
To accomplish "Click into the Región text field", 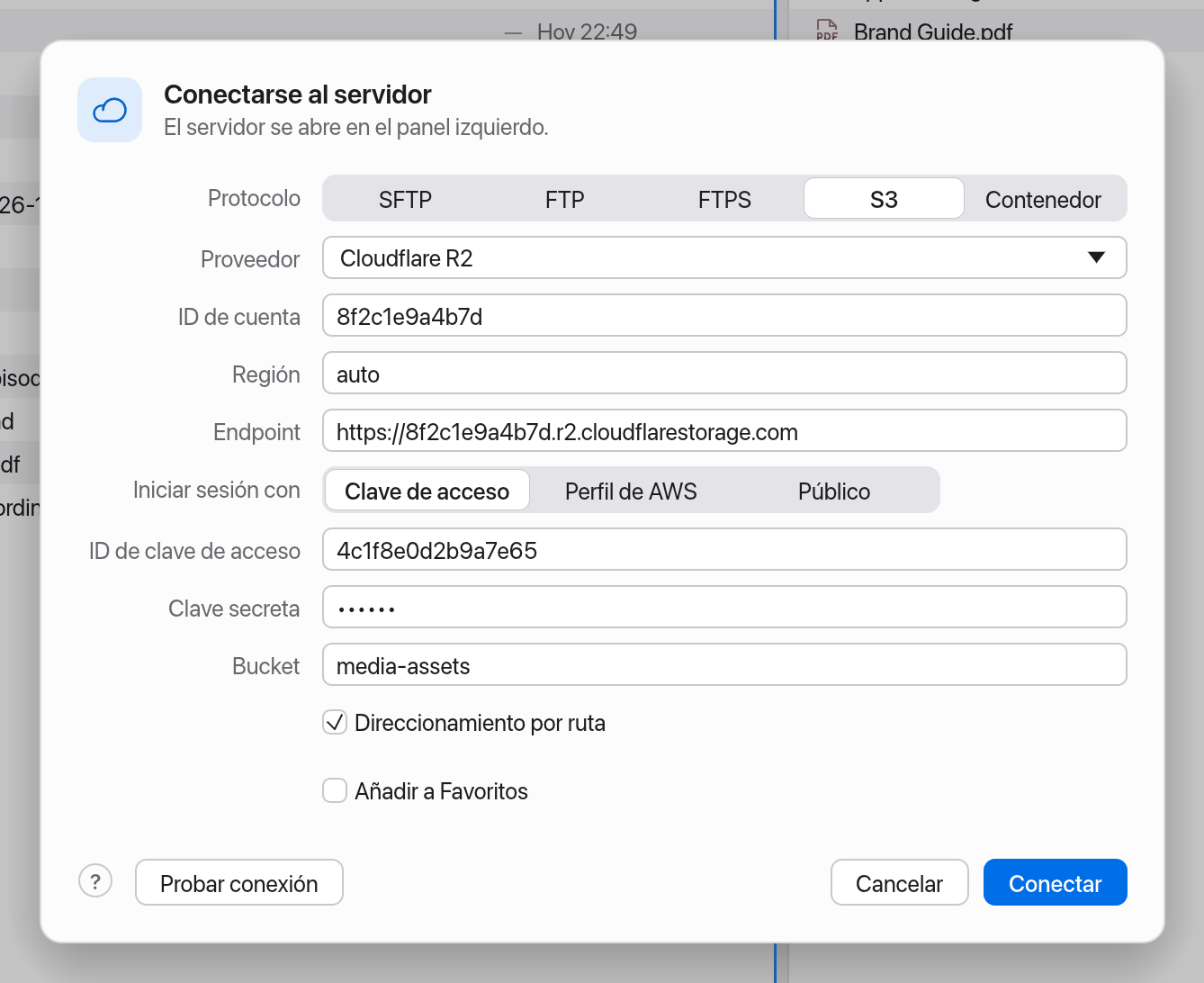I will [724, 374].
